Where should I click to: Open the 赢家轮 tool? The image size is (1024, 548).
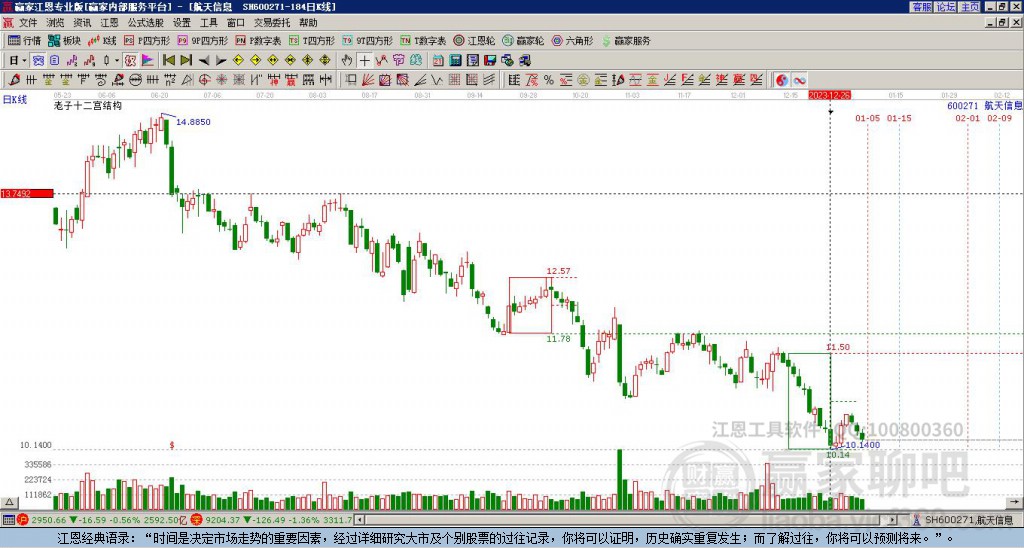click(x=523, y=40)
